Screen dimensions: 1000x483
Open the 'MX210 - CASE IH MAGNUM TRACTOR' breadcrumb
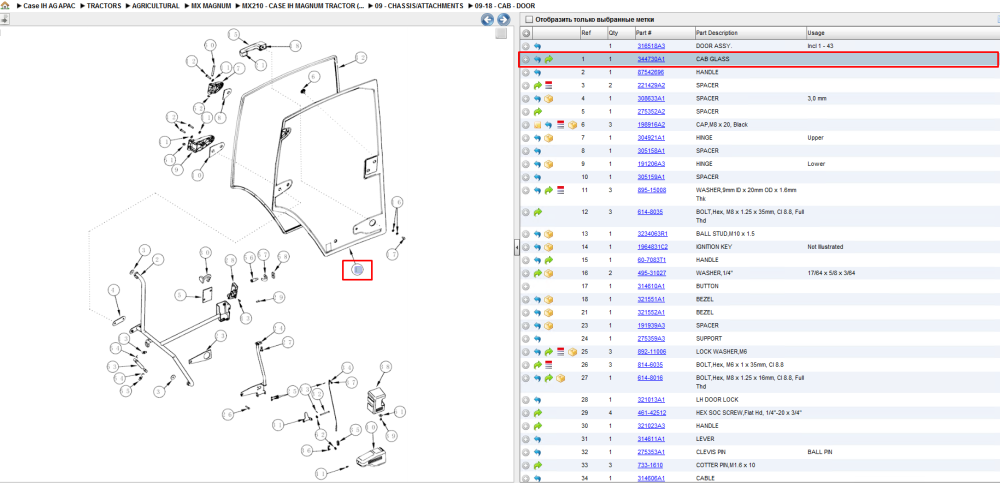click(x=301, y=6)
